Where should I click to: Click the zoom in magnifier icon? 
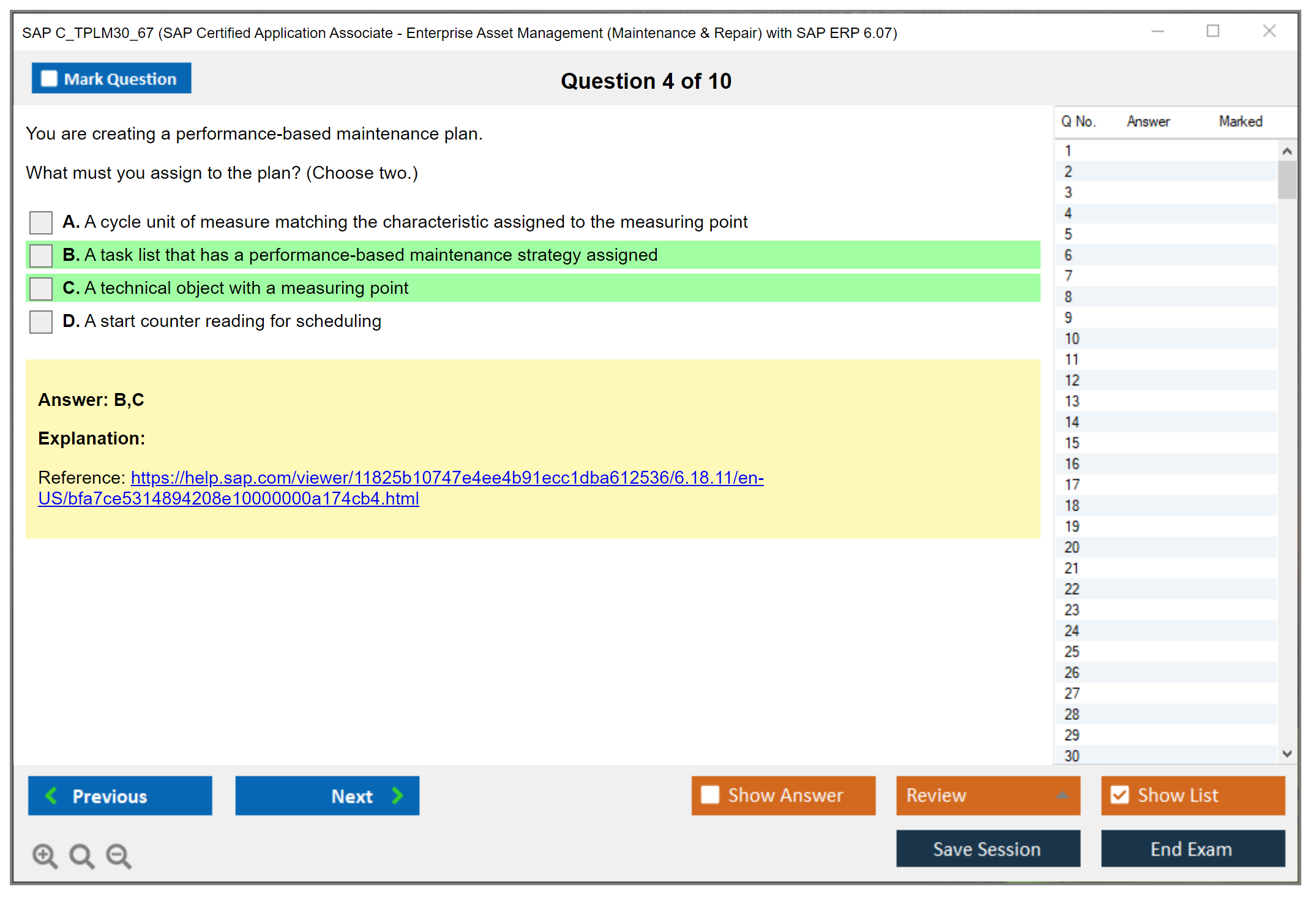pyautogui.click(x=45, y=855)
